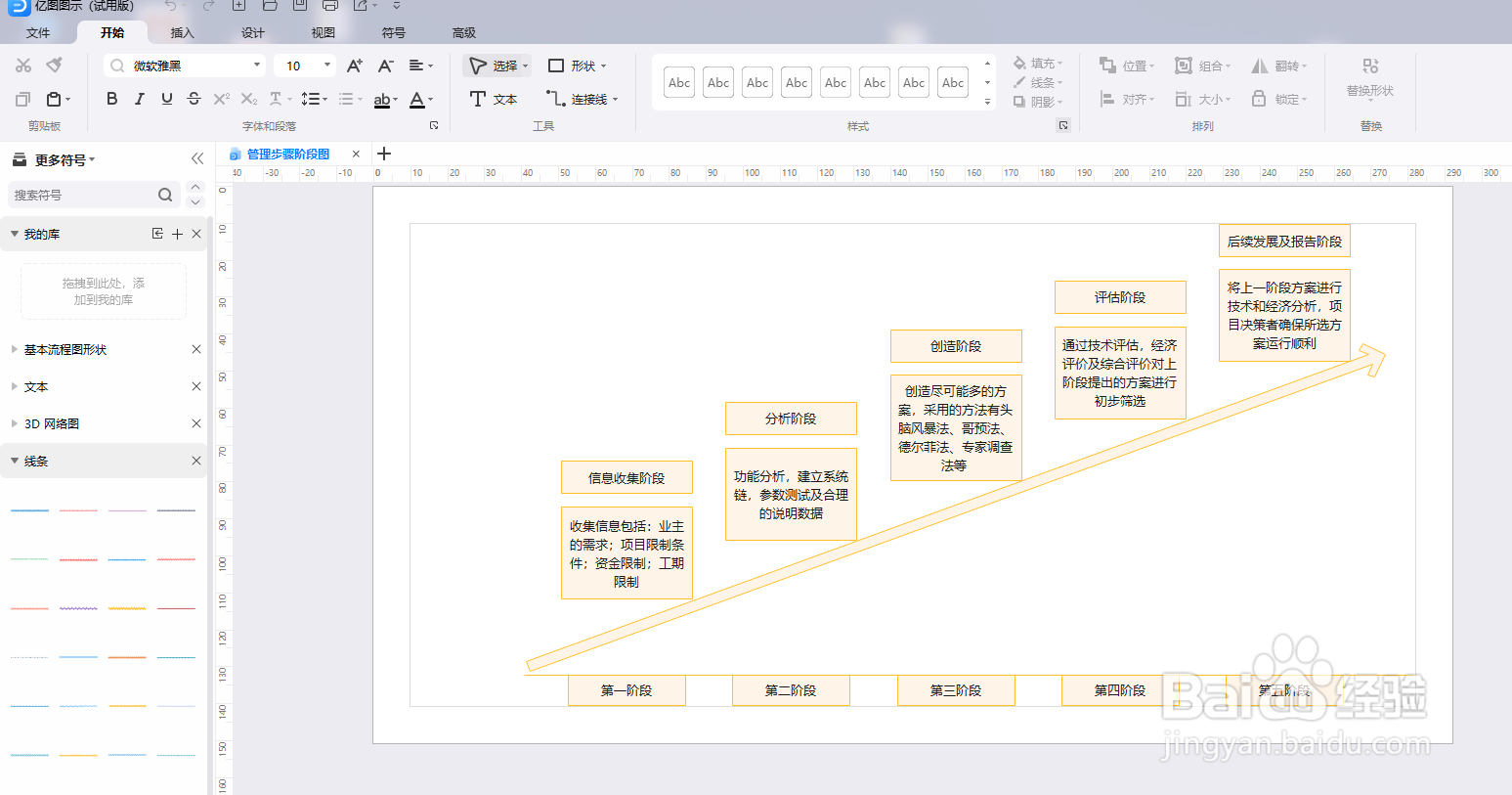Select the 管理步骤阶段图 document tab
The height and width of the screenshot is (795, 1512).
click(x=287, y=154)
